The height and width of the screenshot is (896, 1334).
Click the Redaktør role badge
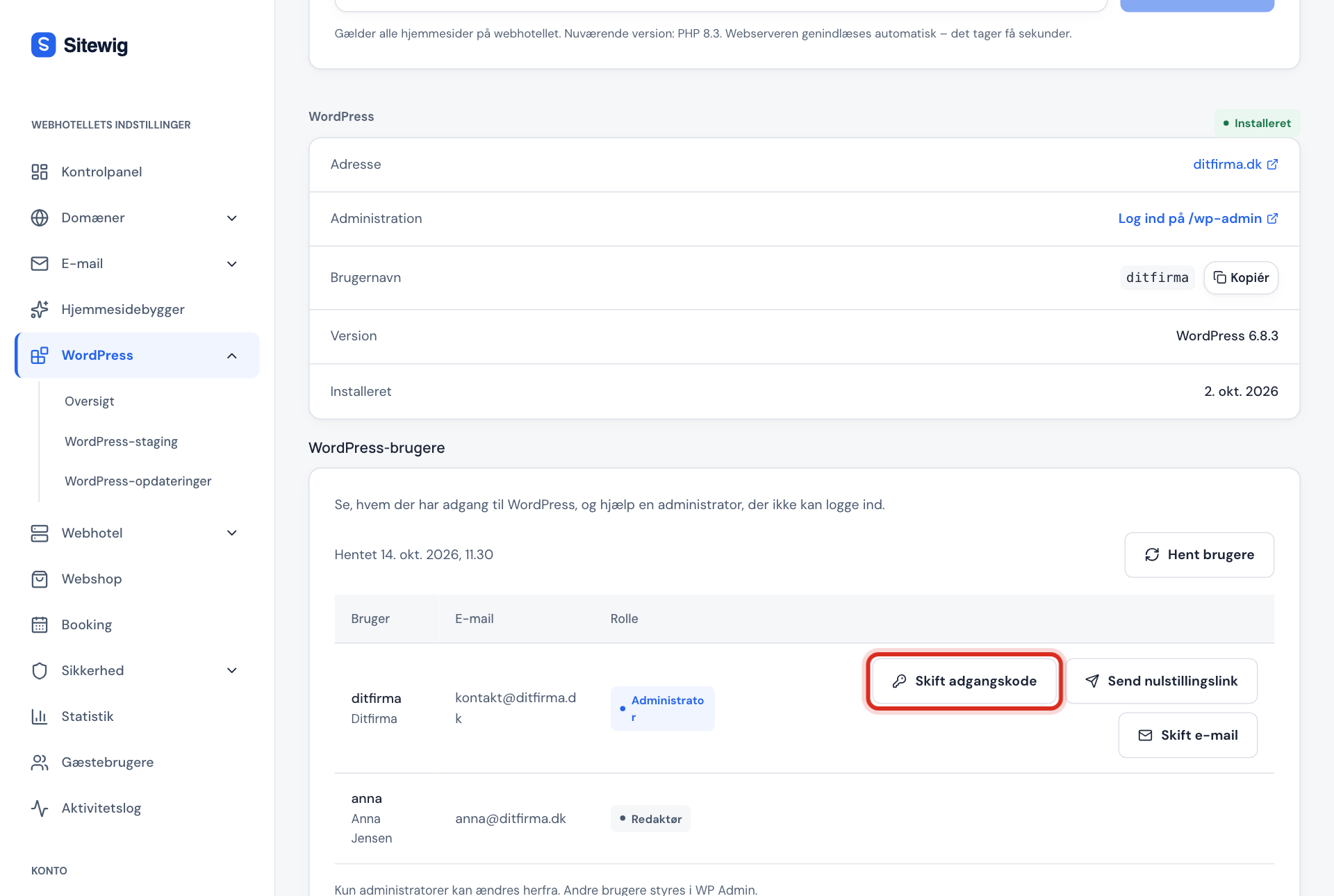pyautogui.click(x=650, y=818)
